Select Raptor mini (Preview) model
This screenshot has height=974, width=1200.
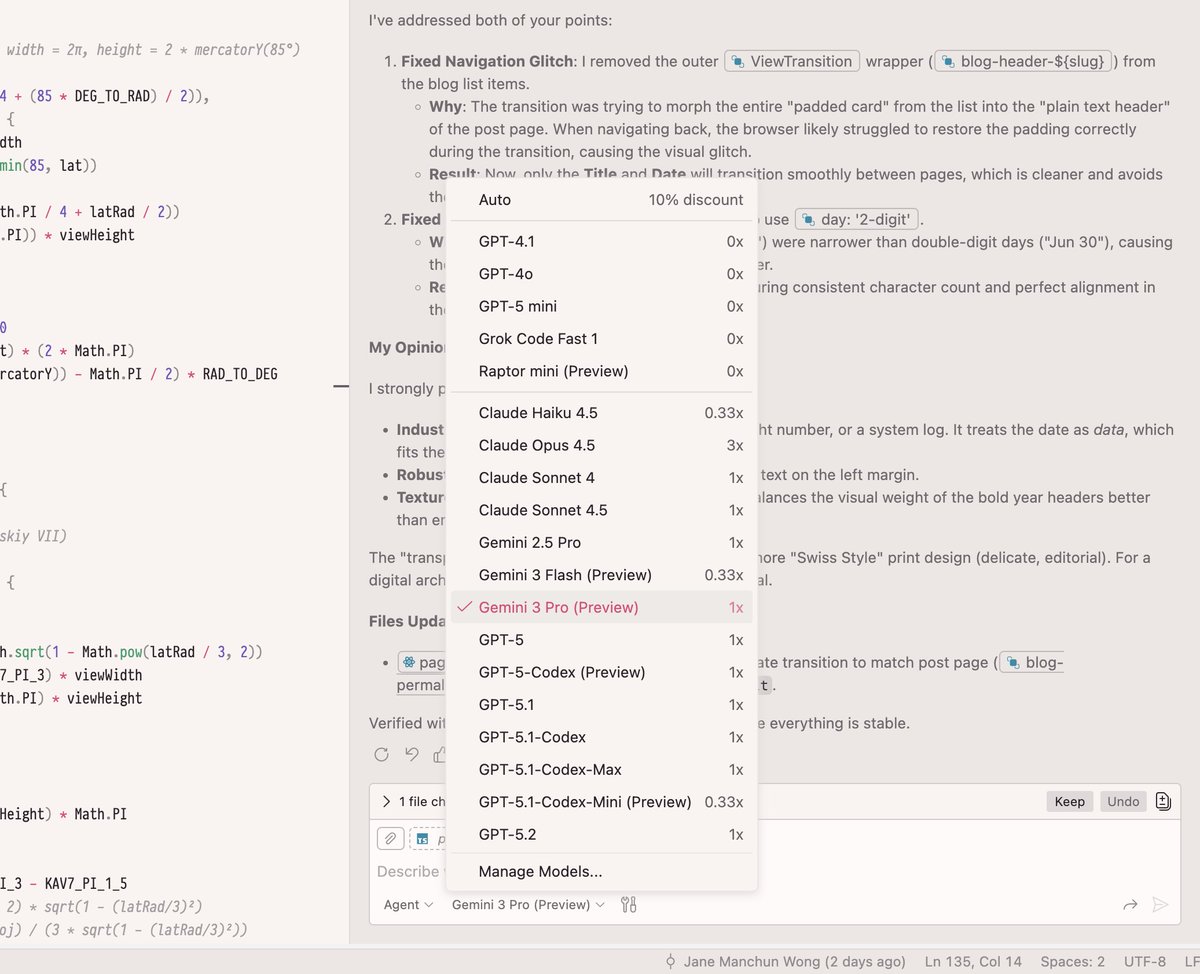(601, 371)
